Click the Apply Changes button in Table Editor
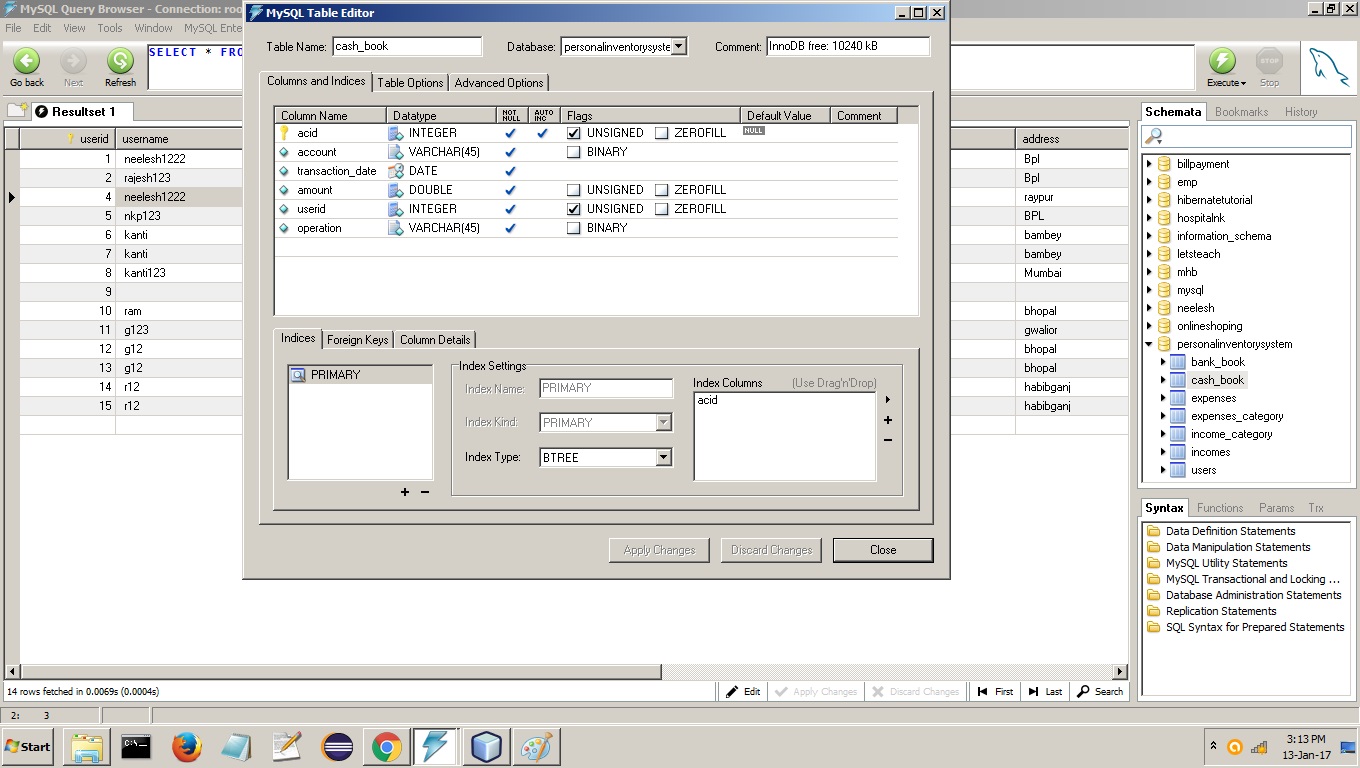The height and width of the screenshot is (768, 1360). point(659,550)
